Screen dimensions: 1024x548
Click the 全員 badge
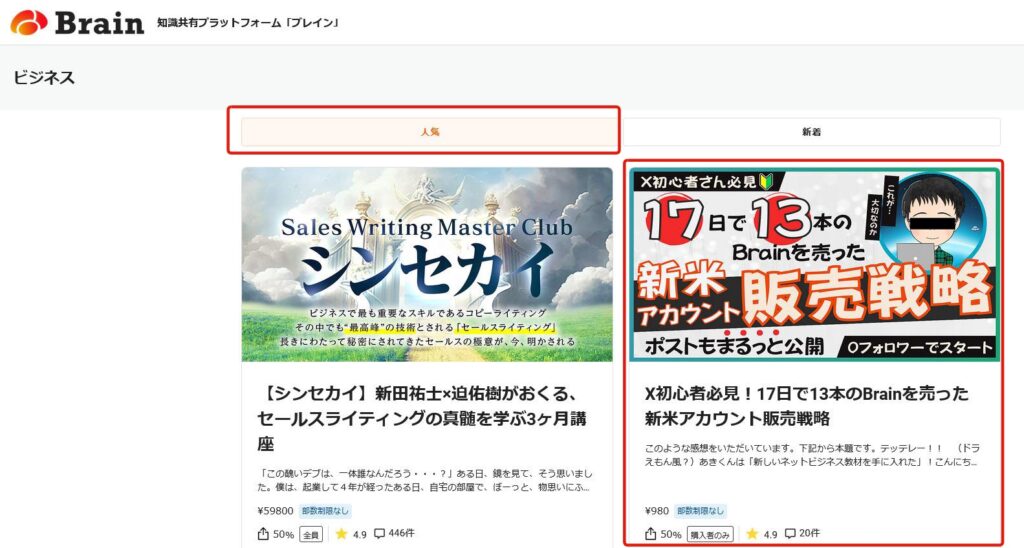311,534
